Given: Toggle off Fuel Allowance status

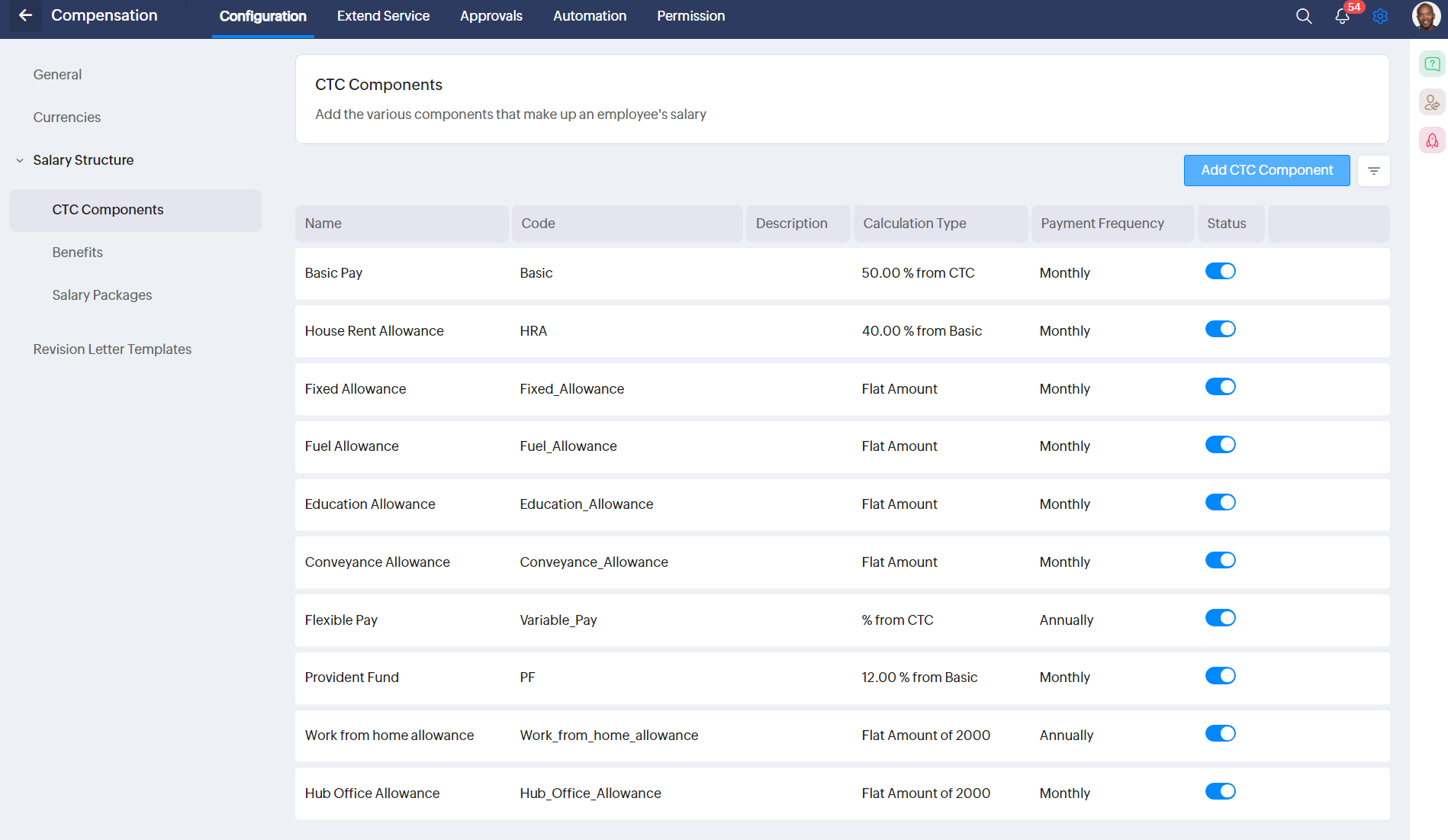Looking at the screenshot, I should [1220, 445].
